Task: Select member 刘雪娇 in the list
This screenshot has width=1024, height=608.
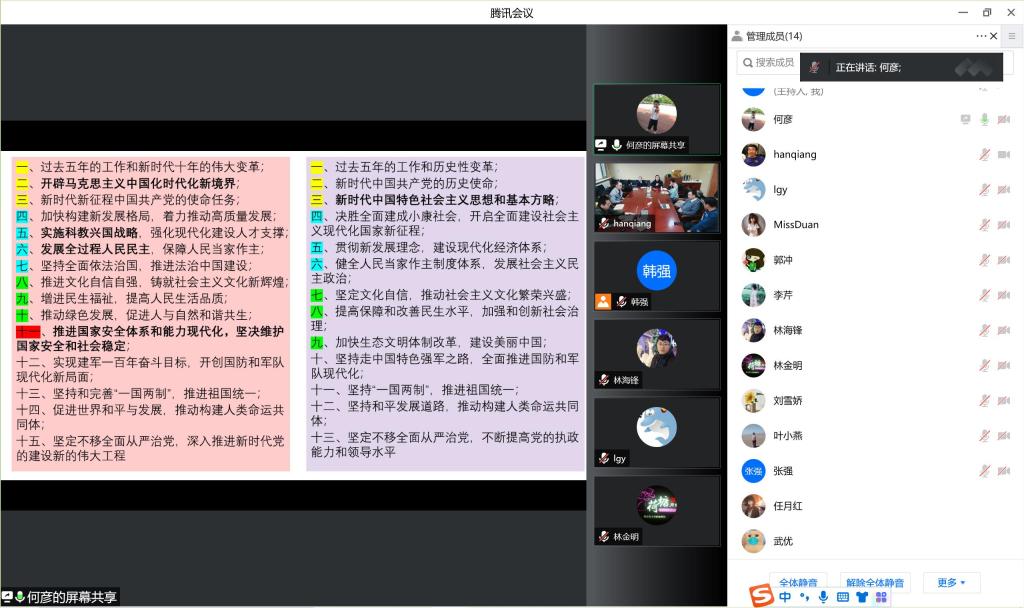Action: 788,400
